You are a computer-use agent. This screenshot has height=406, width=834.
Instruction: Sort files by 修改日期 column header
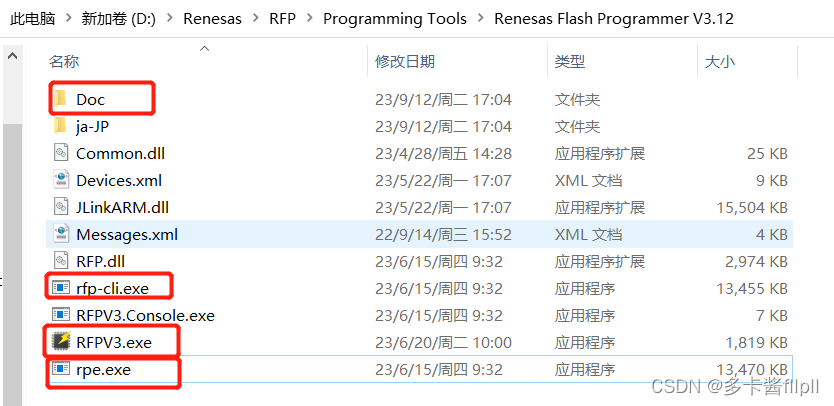tap(405, 62)
